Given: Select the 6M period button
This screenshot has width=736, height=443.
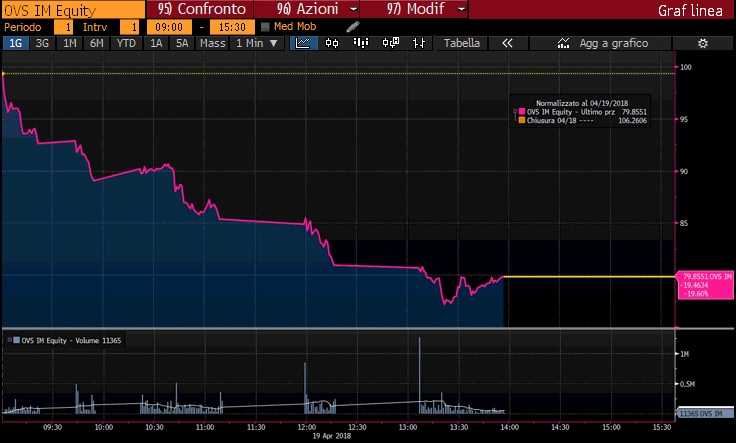Looking at the screenshot, I should pyautogui.click(x=97, y=43).
